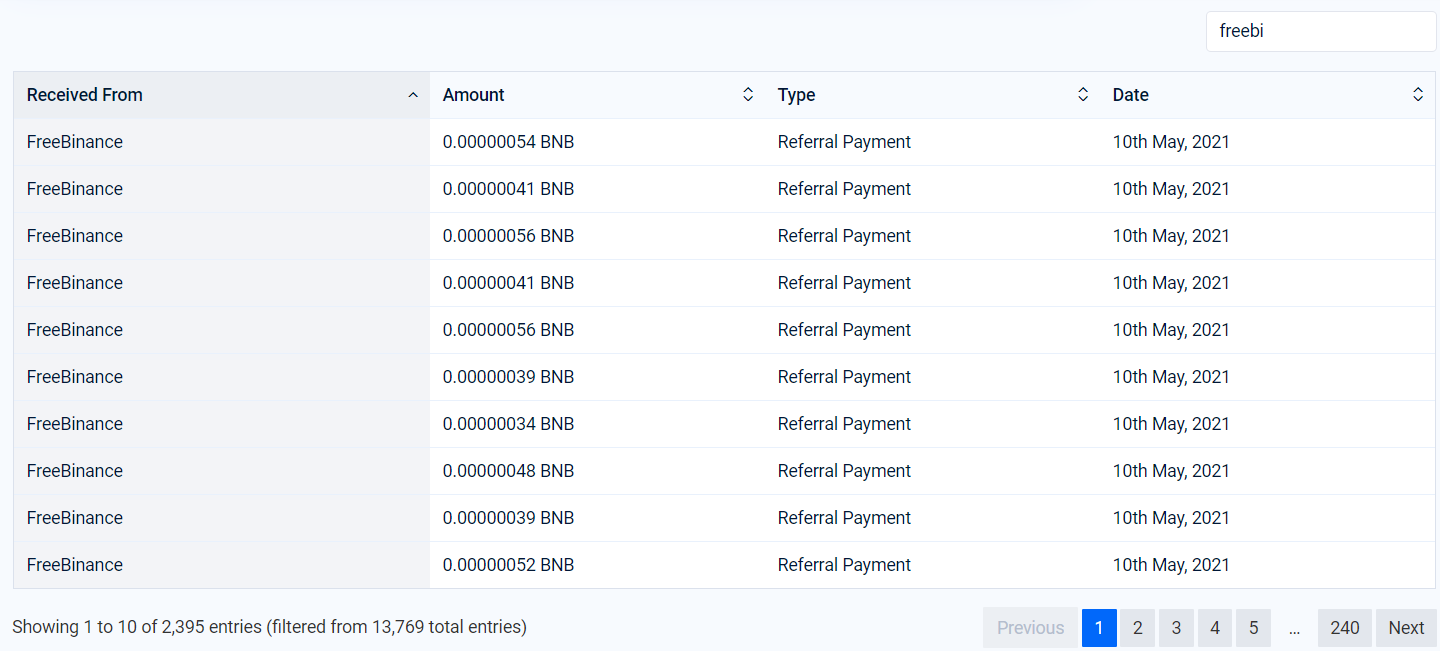
Task: Sort by Received From ascending arrow
Action: point(413,95)
